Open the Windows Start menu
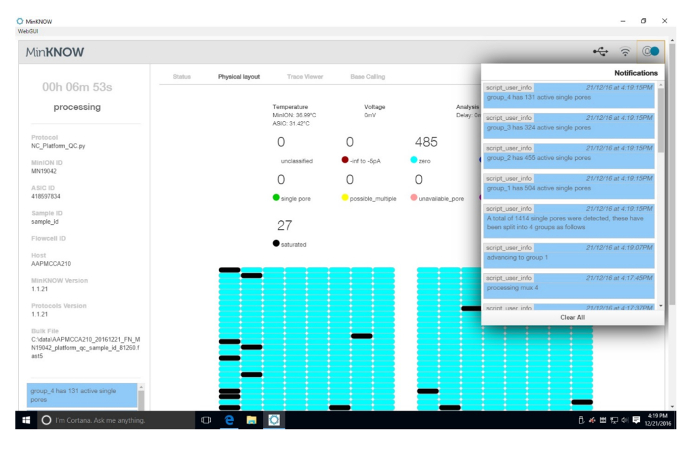Viewport: 700px width, 454px height. (26, 420)
